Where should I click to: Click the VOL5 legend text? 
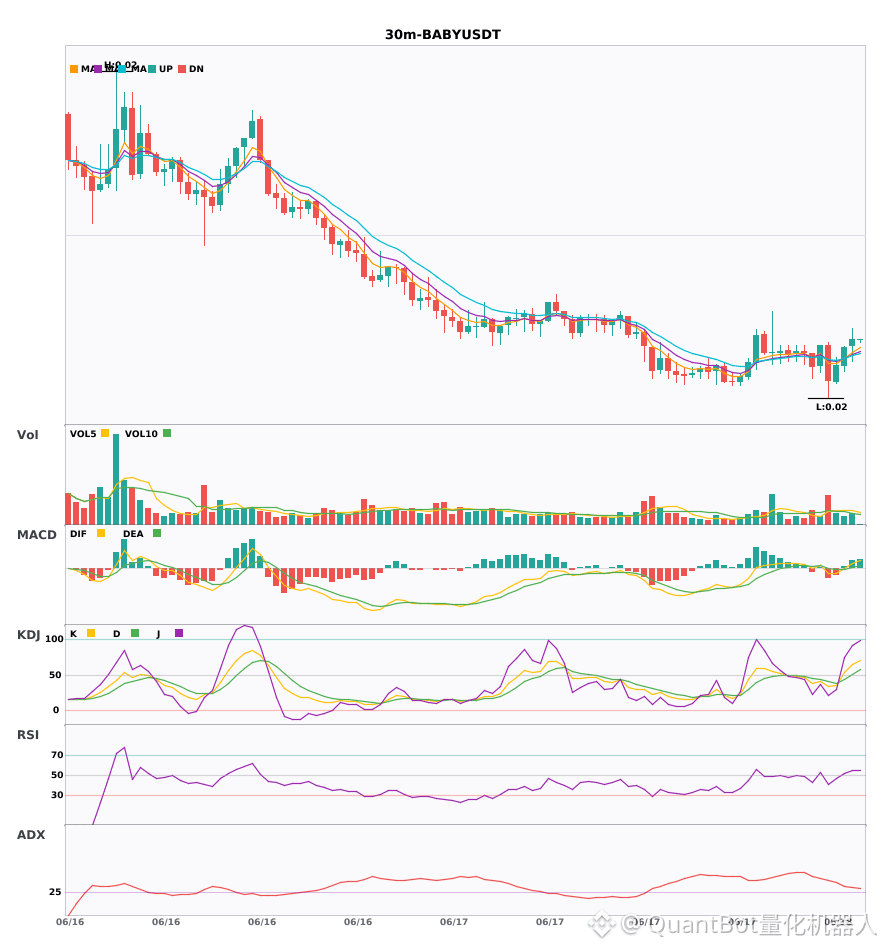pyautogui.click(x=83, y=434)
